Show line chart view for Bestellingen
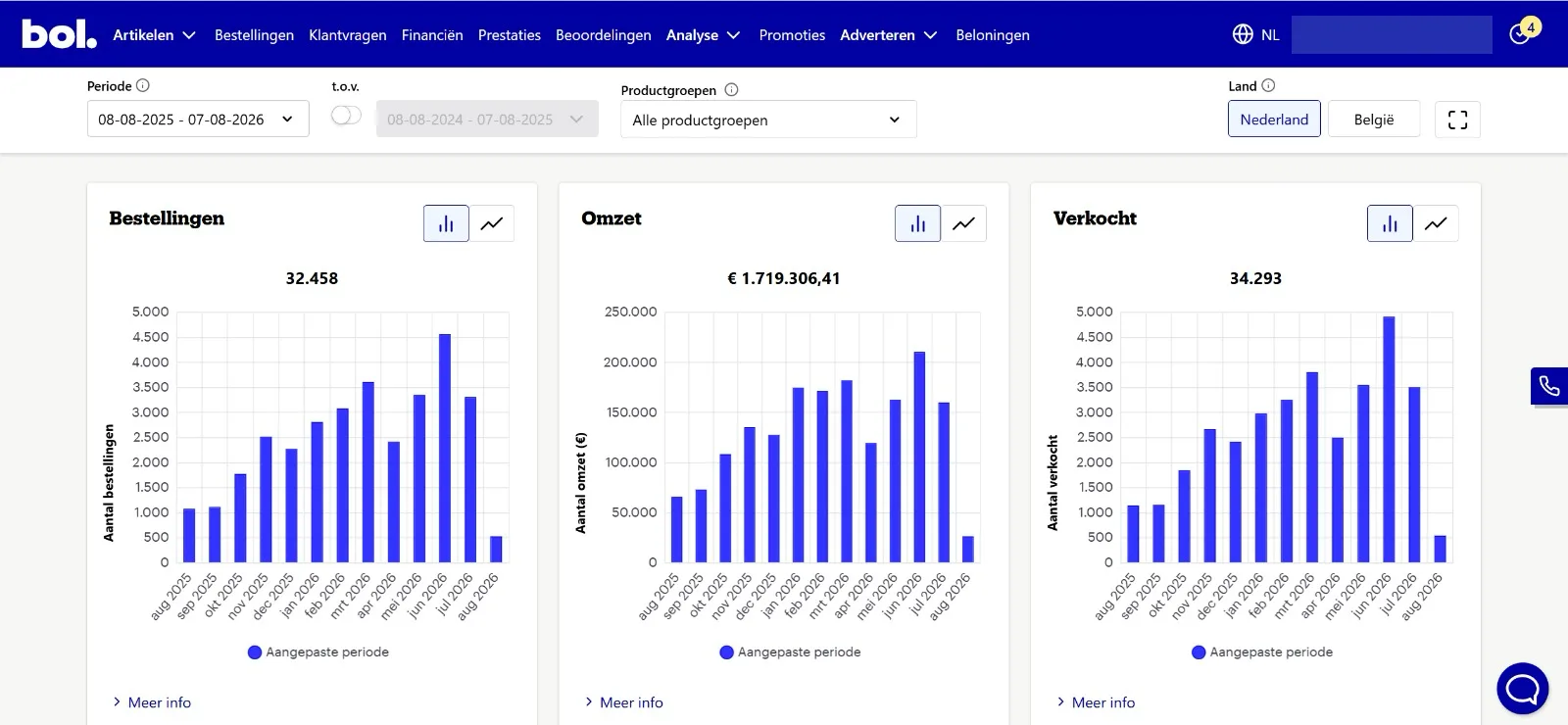Screen dimensions: 1568x725 (x=492, y=223)
